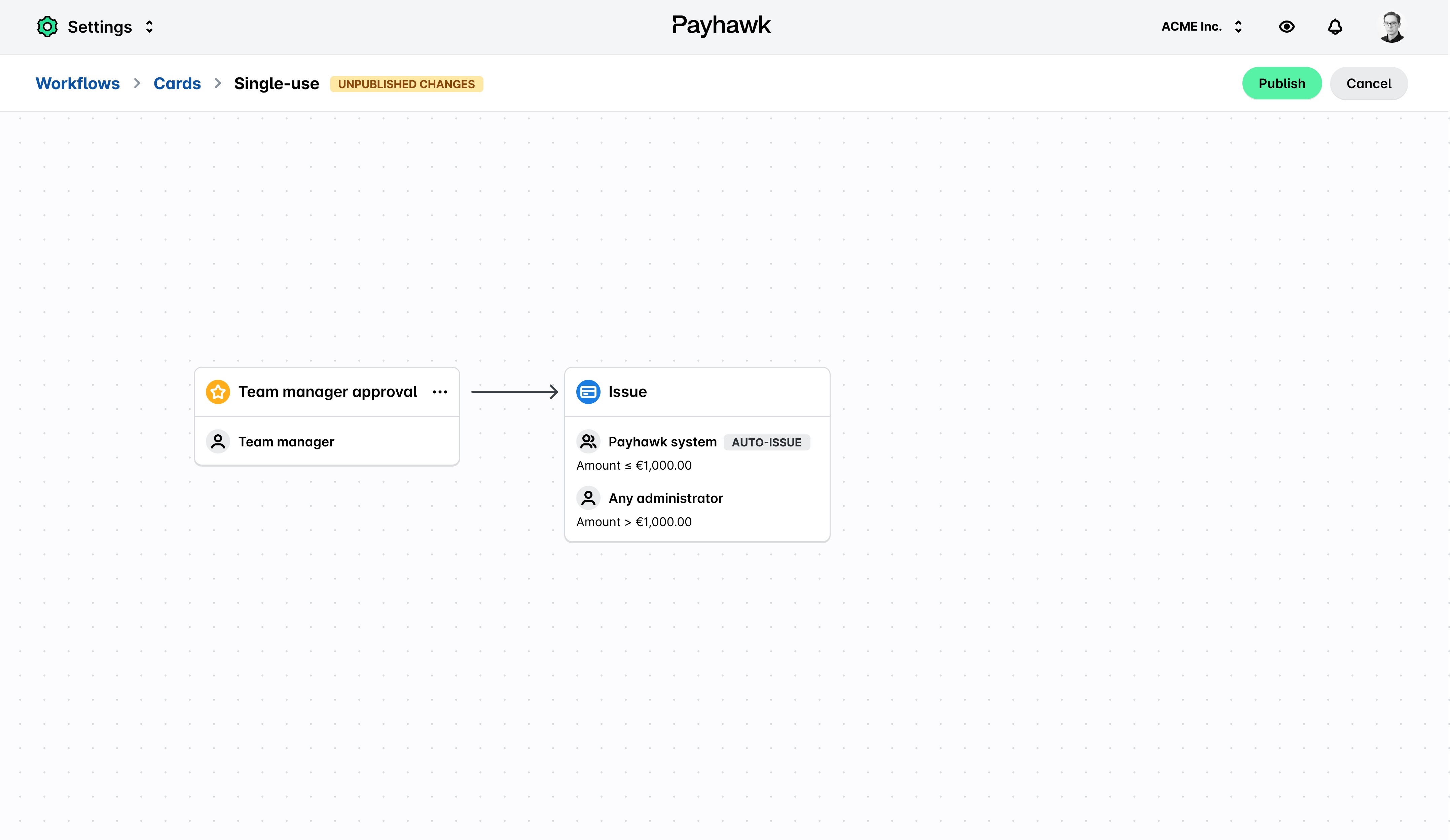Click the Single-use breadcrumb title

(x=276, y=83)
